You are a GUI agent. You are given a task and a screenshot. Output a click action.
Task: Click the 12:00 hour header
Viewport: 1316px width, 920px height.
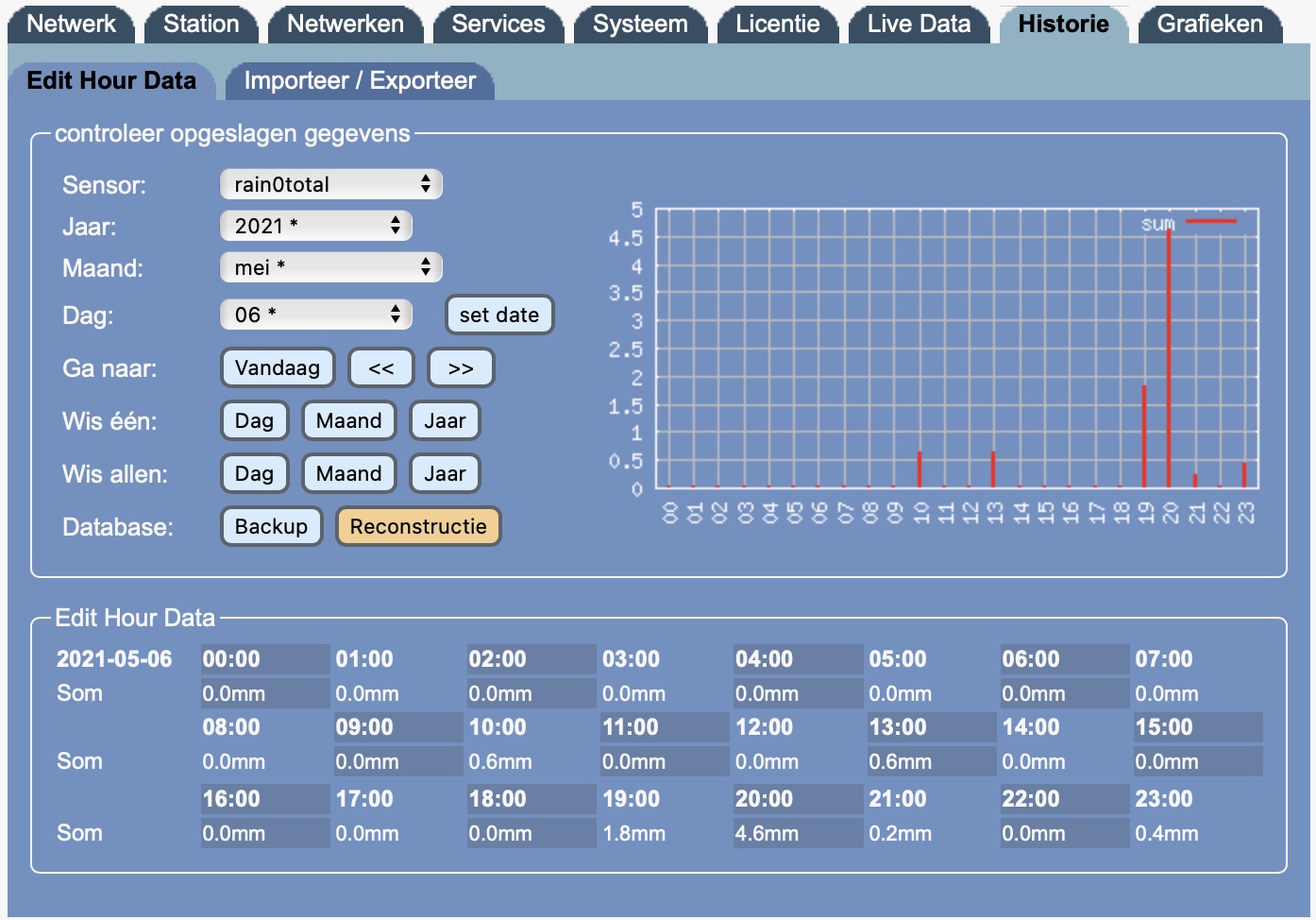pos(765,727)
